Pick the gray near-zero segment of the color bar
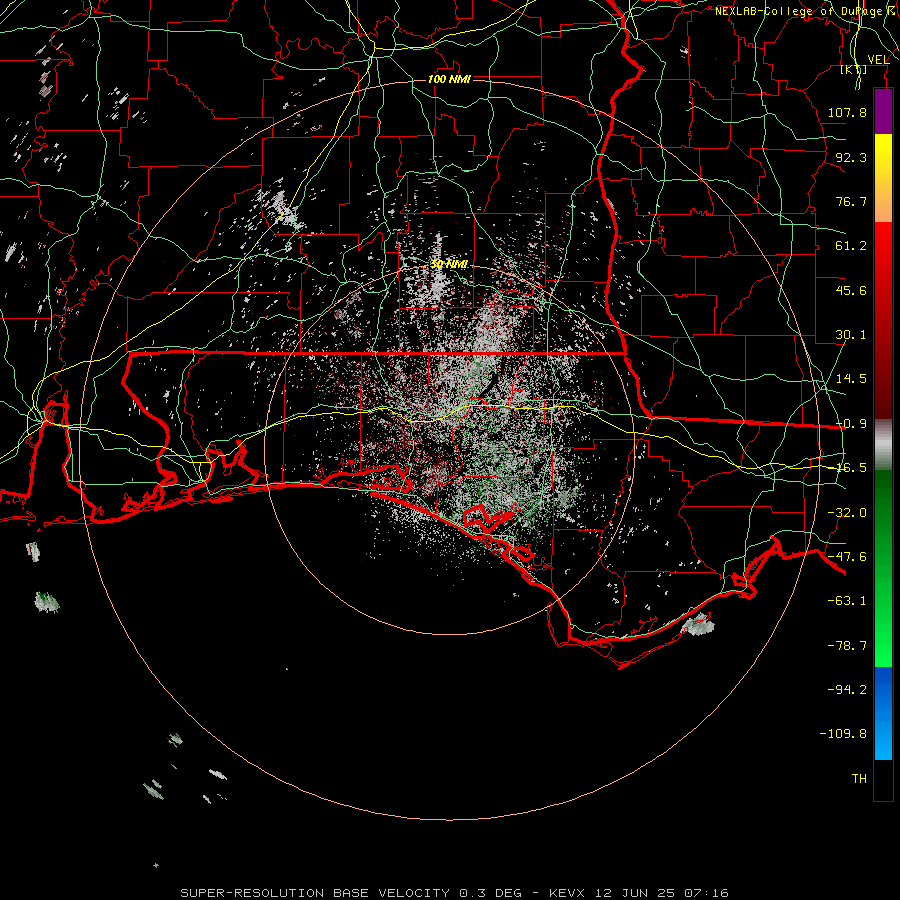The width and height of the screenshot is (900, 900). click(883, 445)
